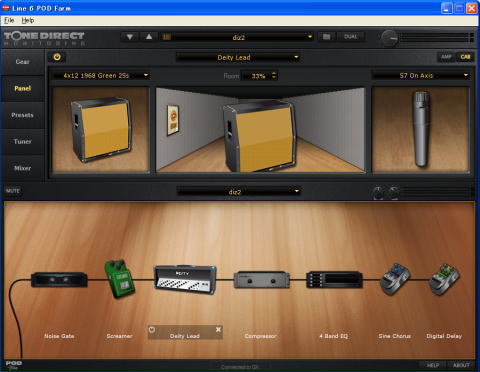Adjust the second tone knob beside meter
This screenshot has height=372, width=480.
point(393,192)
